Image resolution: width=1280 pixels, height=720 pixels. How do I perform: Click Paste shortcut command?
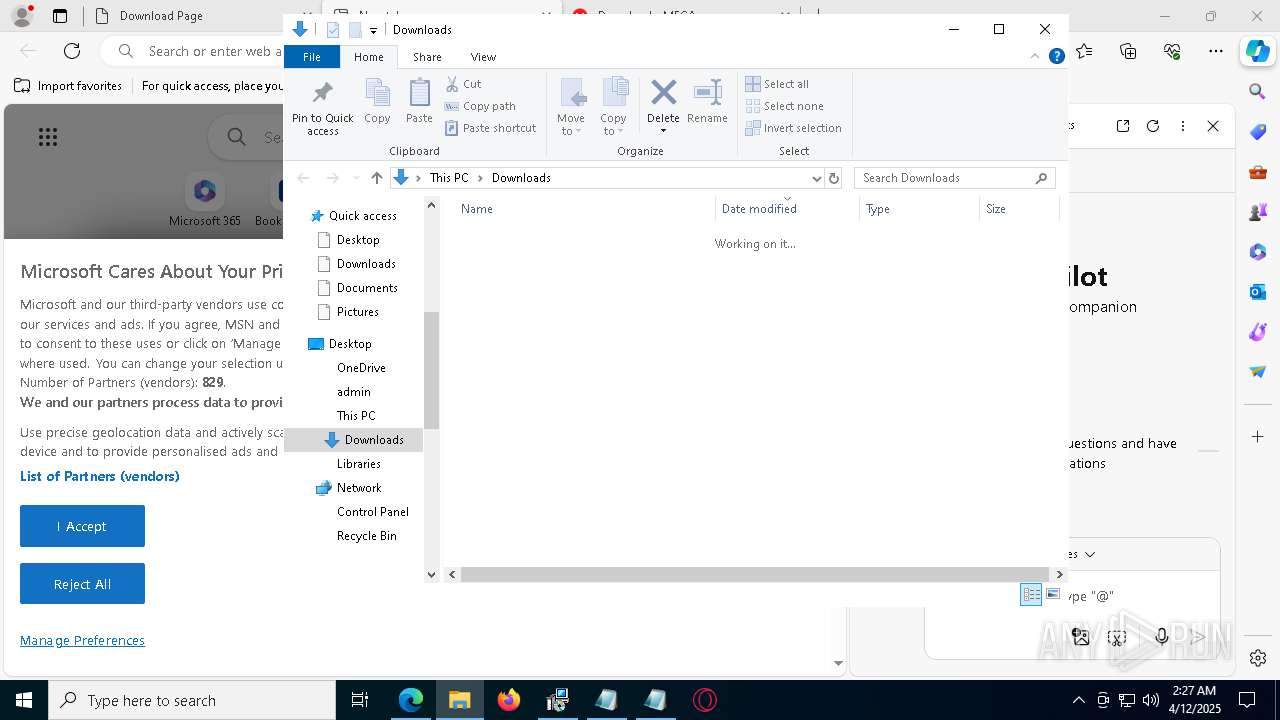click(490, 128)
